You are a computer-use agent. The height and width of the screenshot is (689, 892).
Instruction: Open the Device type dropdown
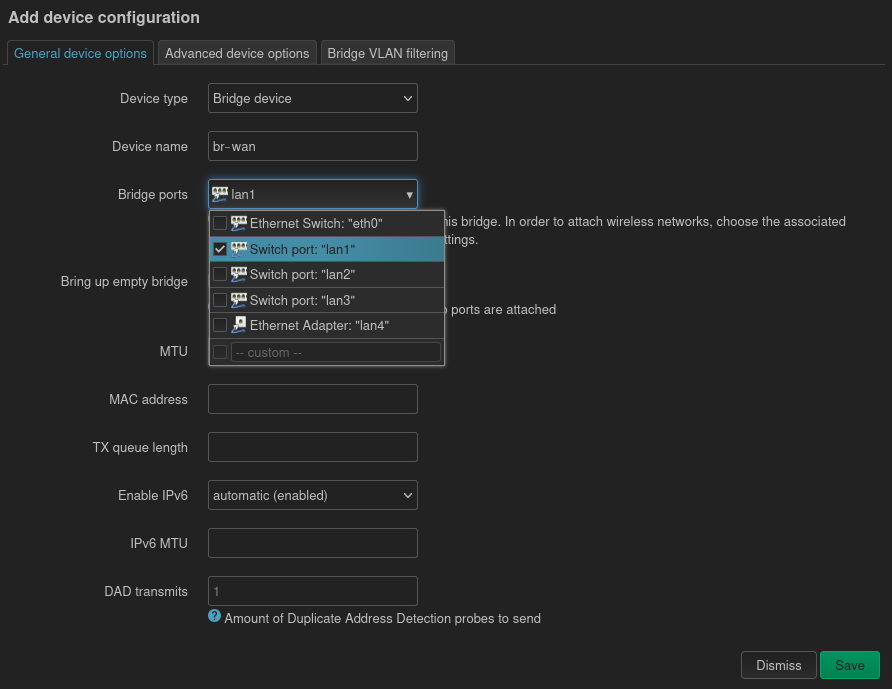click(312, 98)
